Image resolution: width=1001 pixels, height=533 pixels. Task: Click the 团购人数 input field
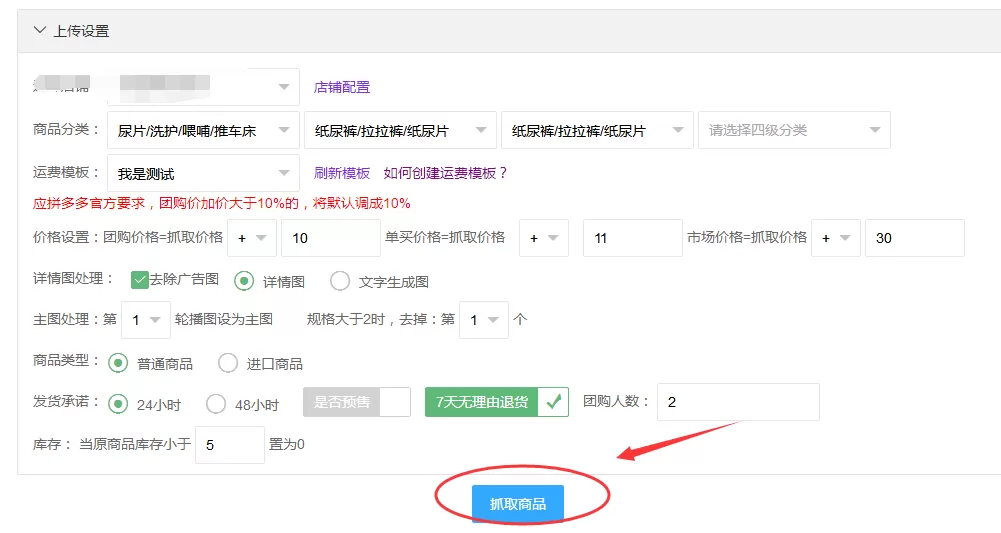click(x=738, y=402)
